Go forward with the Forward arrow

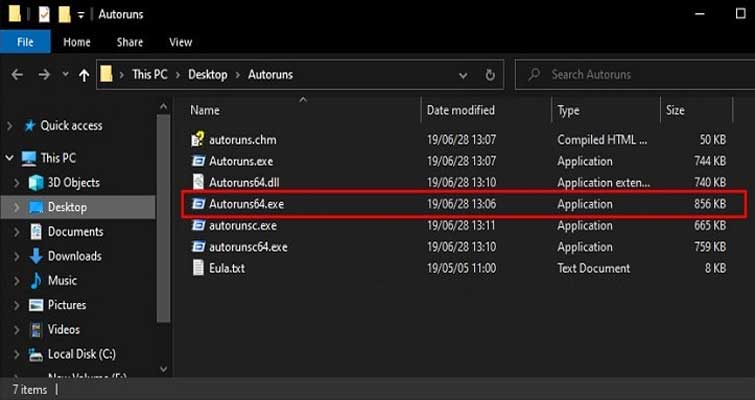point(44,75)
